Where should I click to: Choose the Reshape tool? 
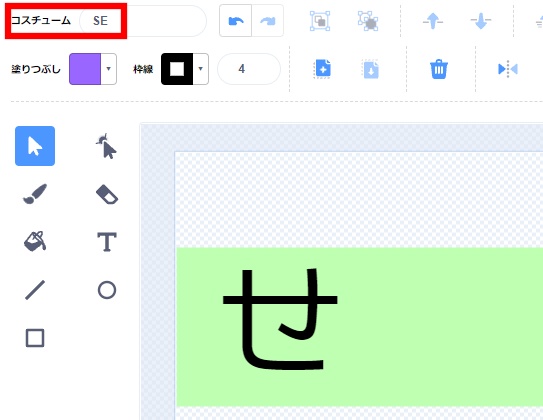pos(107,146)
